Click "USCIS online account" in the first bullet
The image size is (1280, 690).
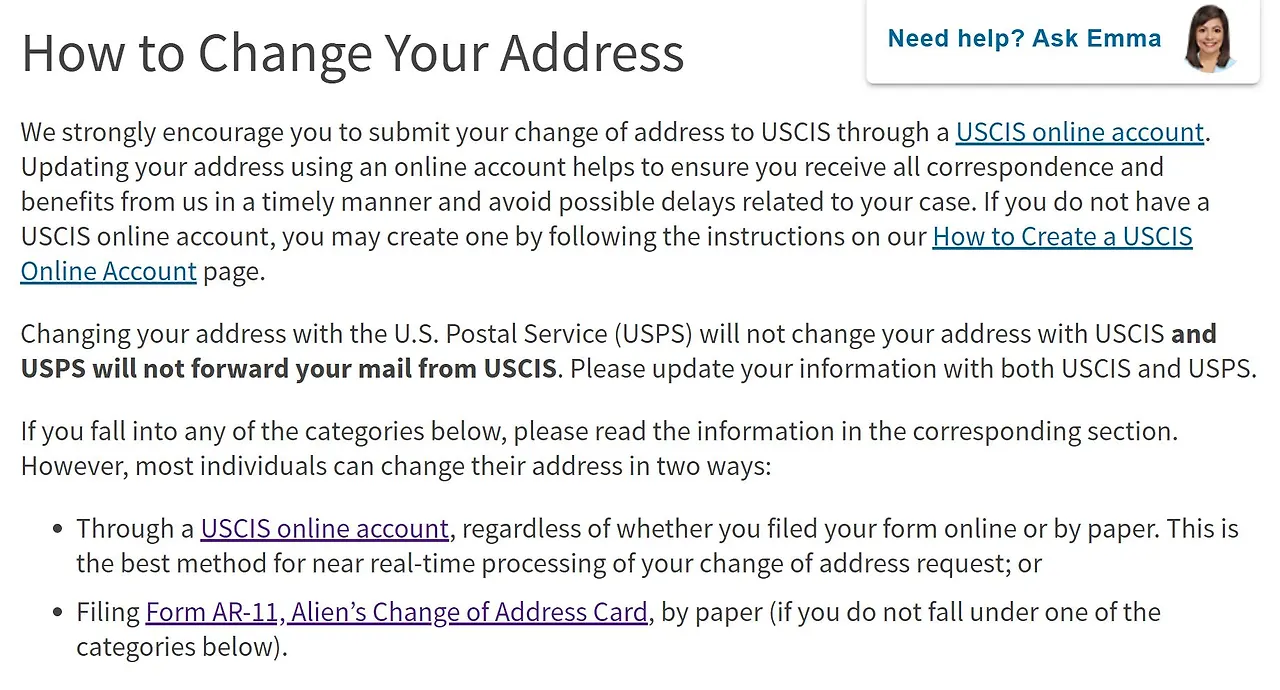pos(324,528)
